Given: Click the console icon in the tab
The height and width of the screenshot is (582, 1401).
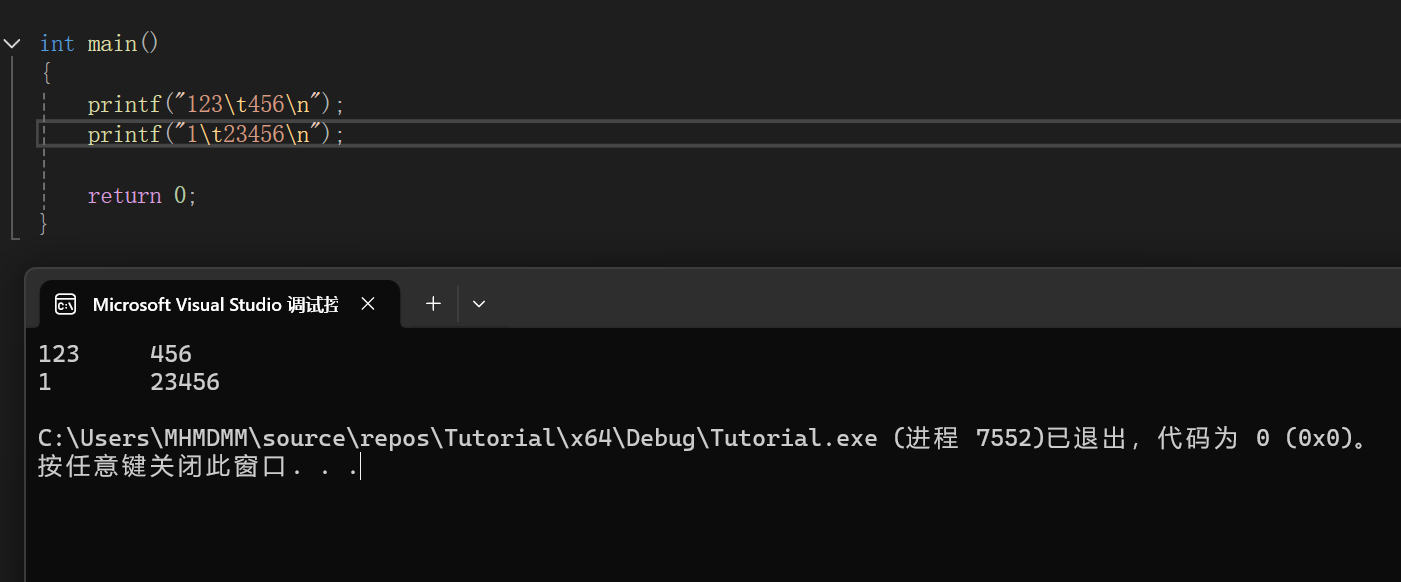Looking at the screenshot, I should tap(66, 305).
